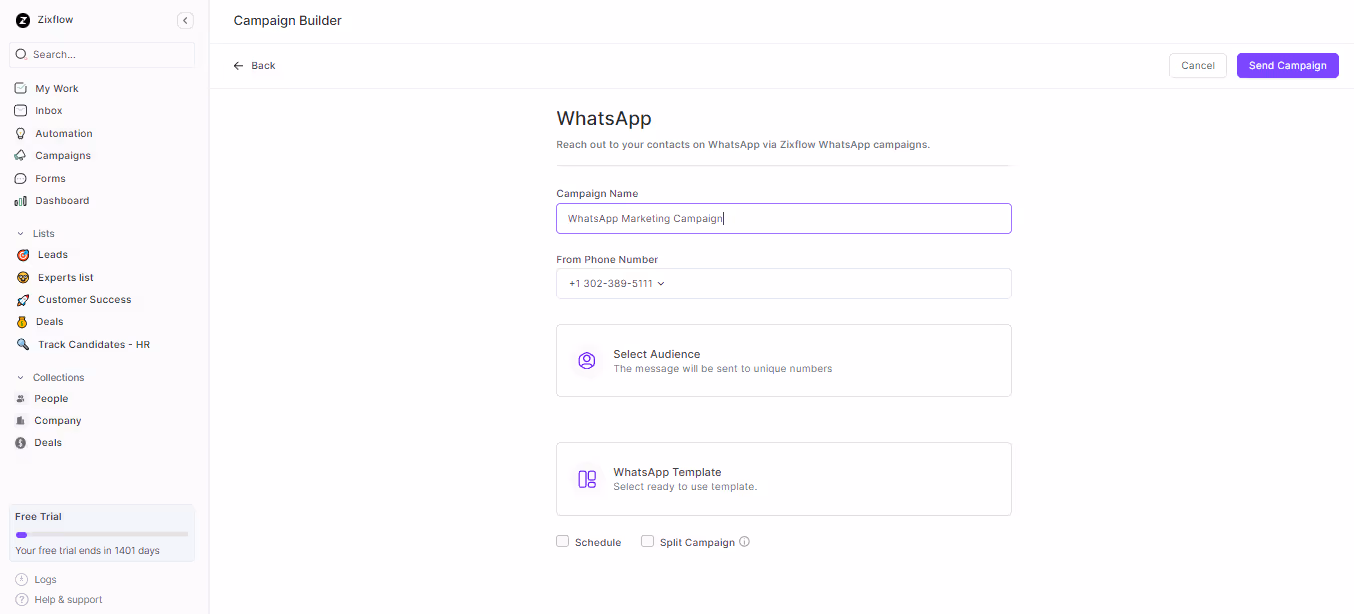Click the Free Trial label
The image size is (1354, 614).
[38, 516]
